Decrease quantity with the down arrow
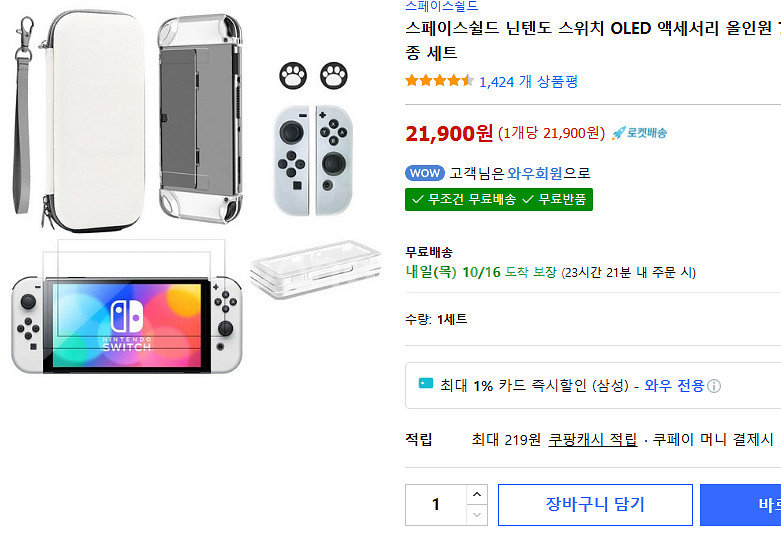781x544 pixels. coord(477,515)
